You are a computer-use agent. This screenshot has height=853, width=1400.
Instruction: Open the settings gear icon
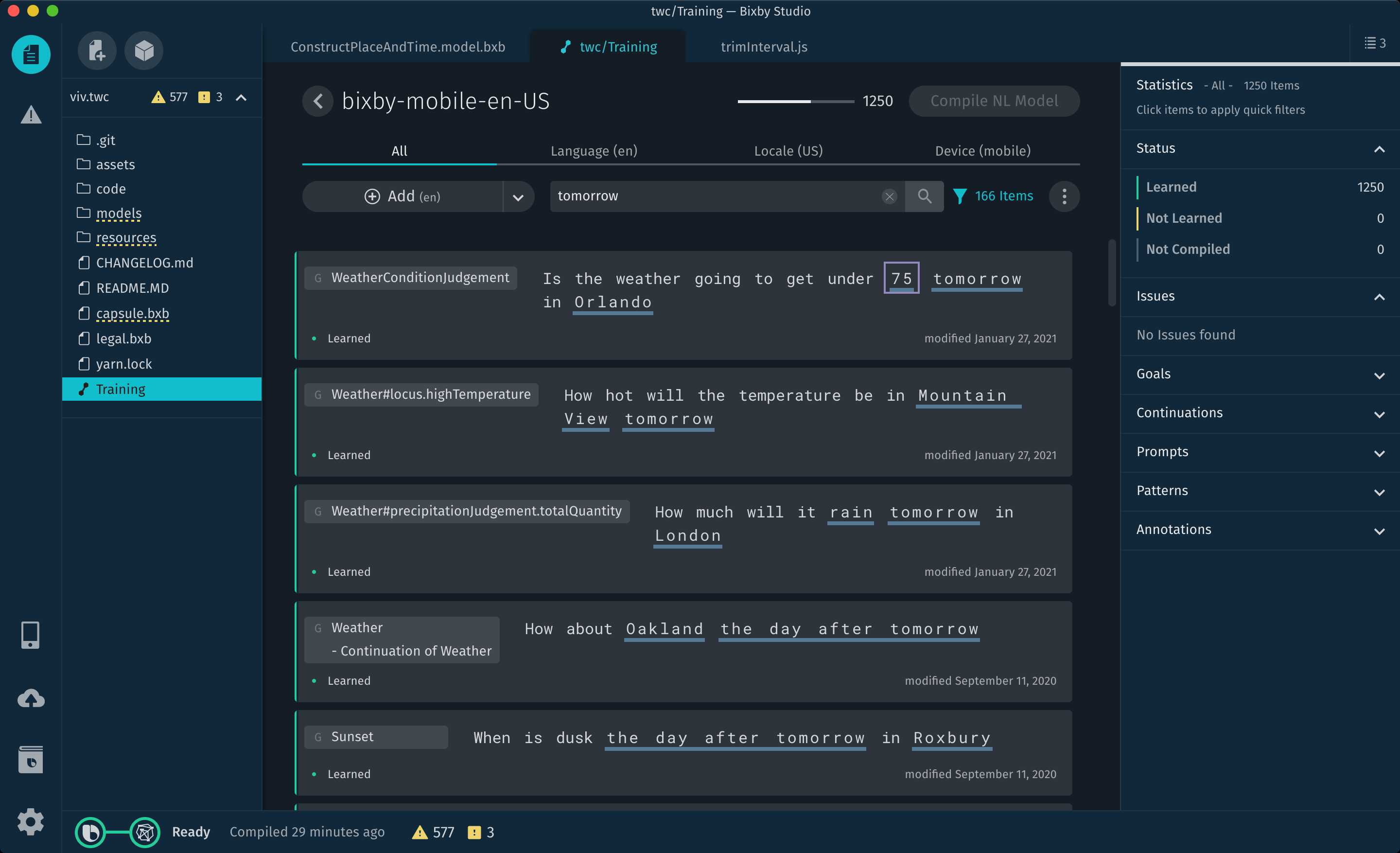31,821
